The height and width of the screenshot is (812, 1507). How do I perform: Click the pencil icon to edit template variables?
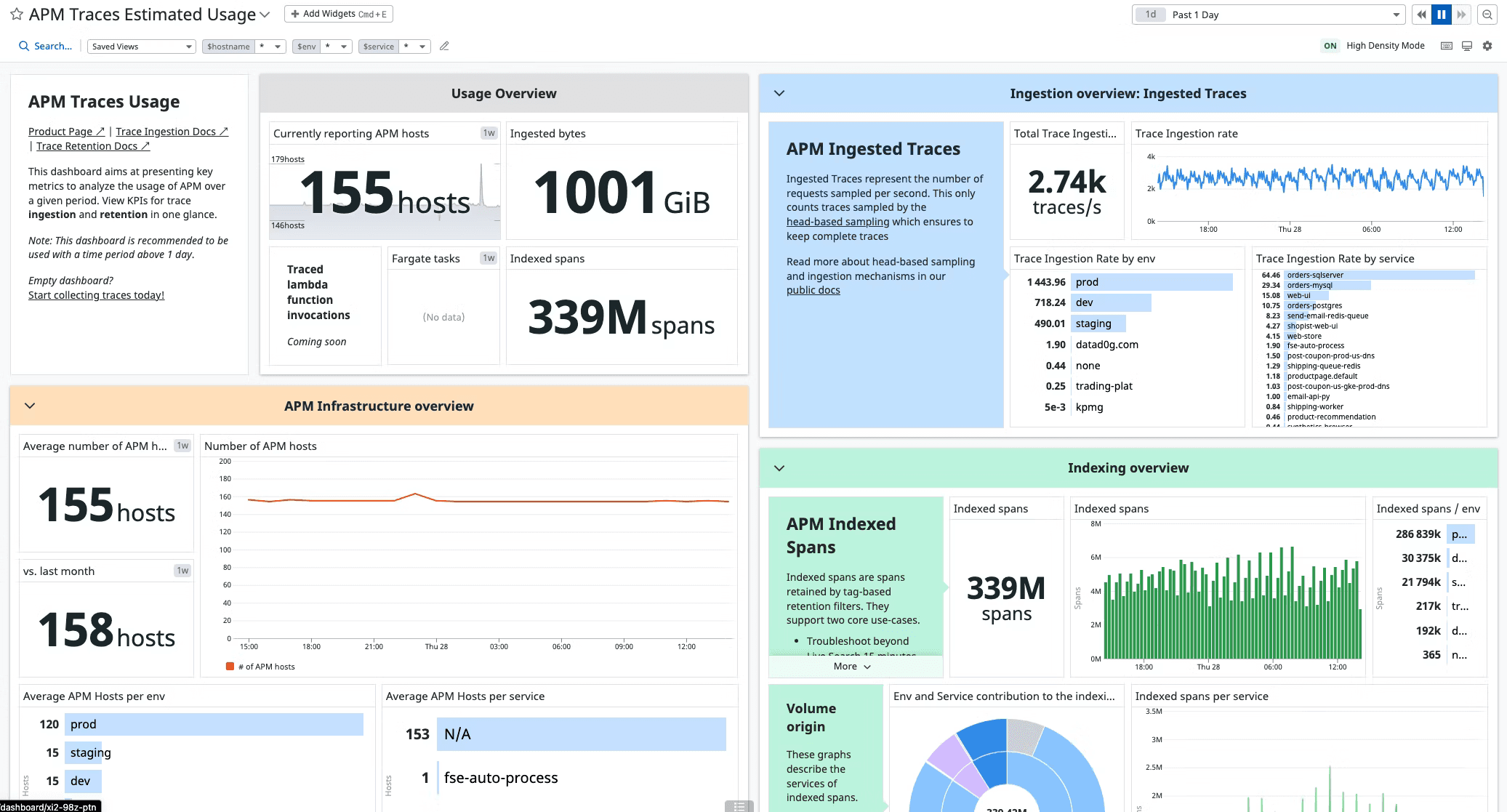(444, 47)
